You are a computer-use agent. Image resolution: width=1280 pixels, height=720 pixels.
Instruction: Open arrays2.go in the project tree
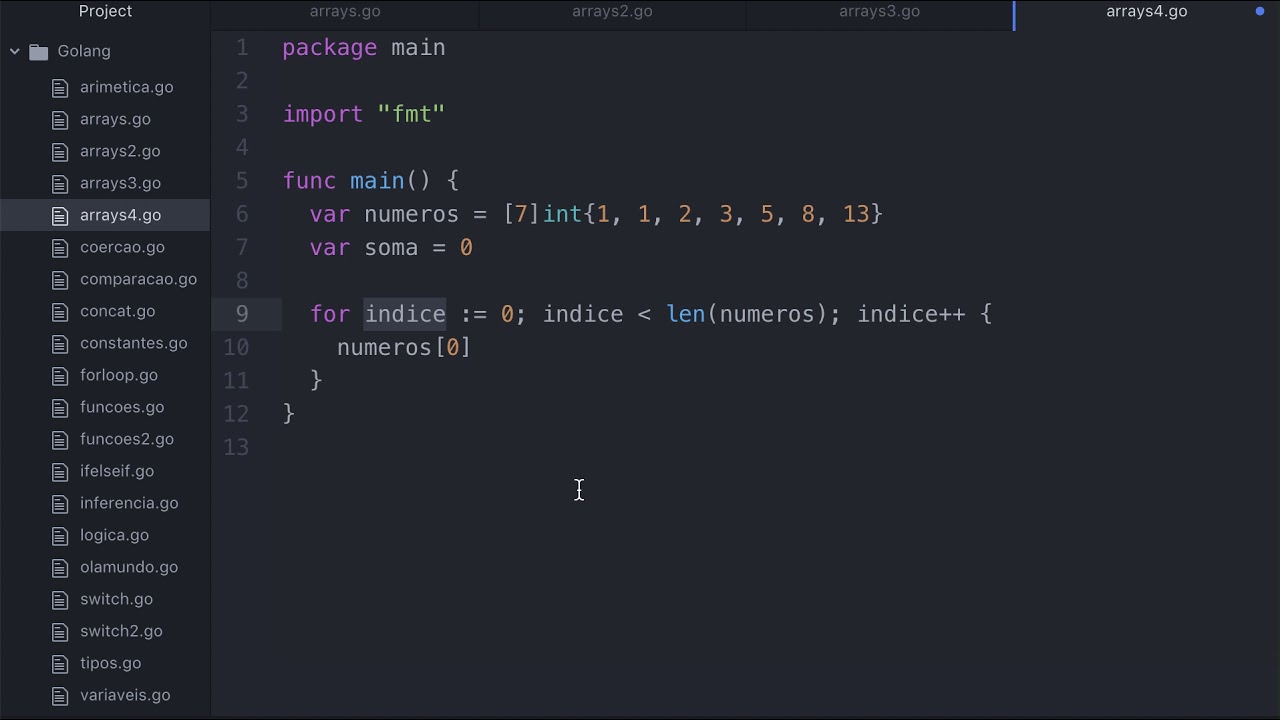click(120, 151)
